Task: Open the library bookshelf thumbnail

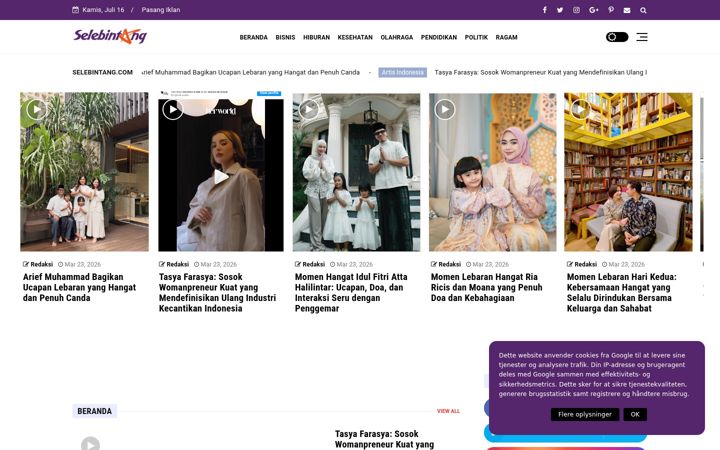Action: click(628, 172)
